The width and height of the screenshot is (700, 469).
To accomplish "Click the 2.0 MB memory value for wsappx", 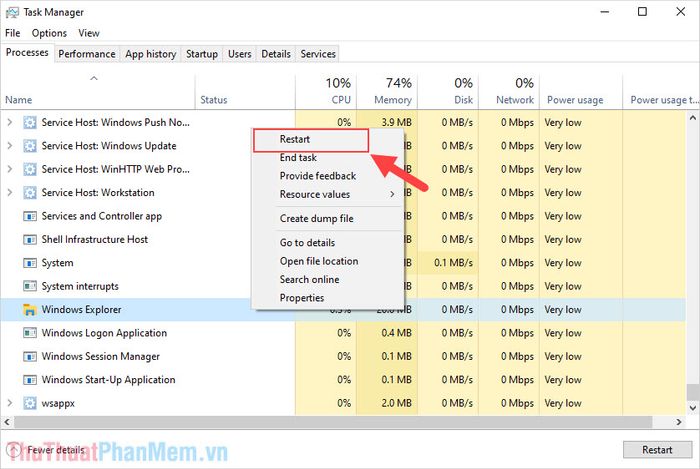I will coord(396,403).
